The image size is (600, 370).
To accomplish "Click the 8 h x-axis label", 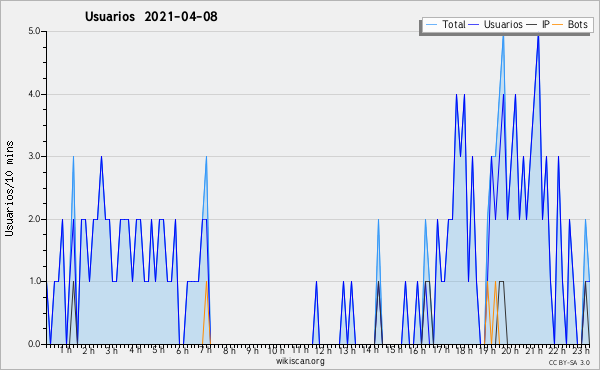I will [230, 350].
